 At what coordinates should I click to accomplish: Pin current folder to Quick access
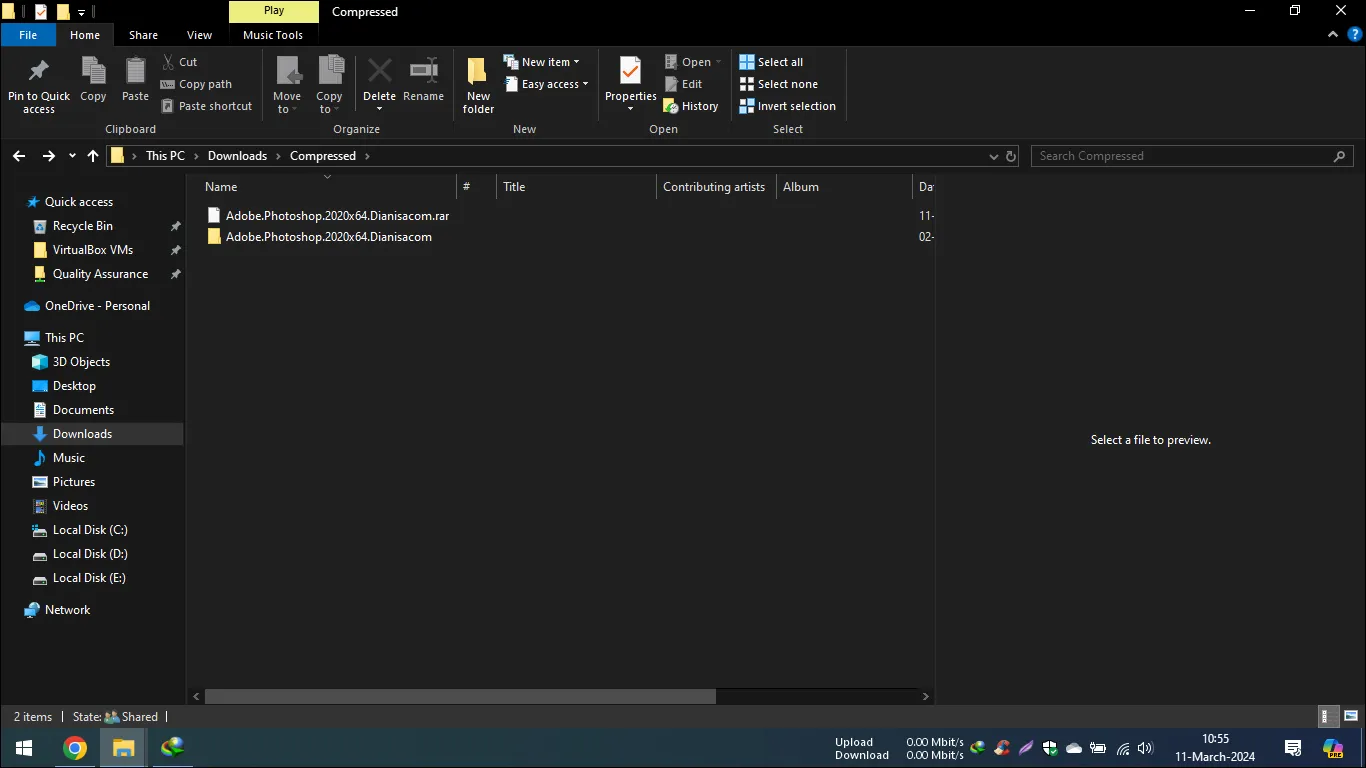[x=38, y=84]
